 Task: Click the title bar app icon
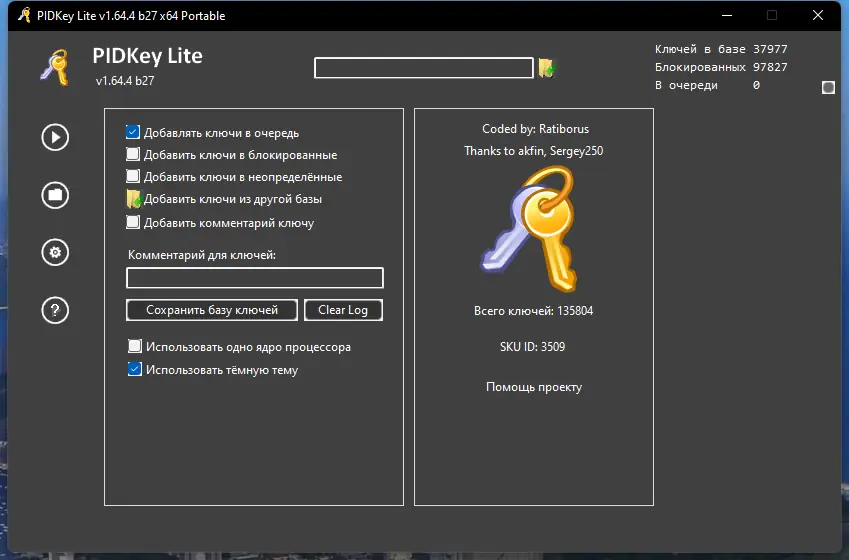pos(24,15)
